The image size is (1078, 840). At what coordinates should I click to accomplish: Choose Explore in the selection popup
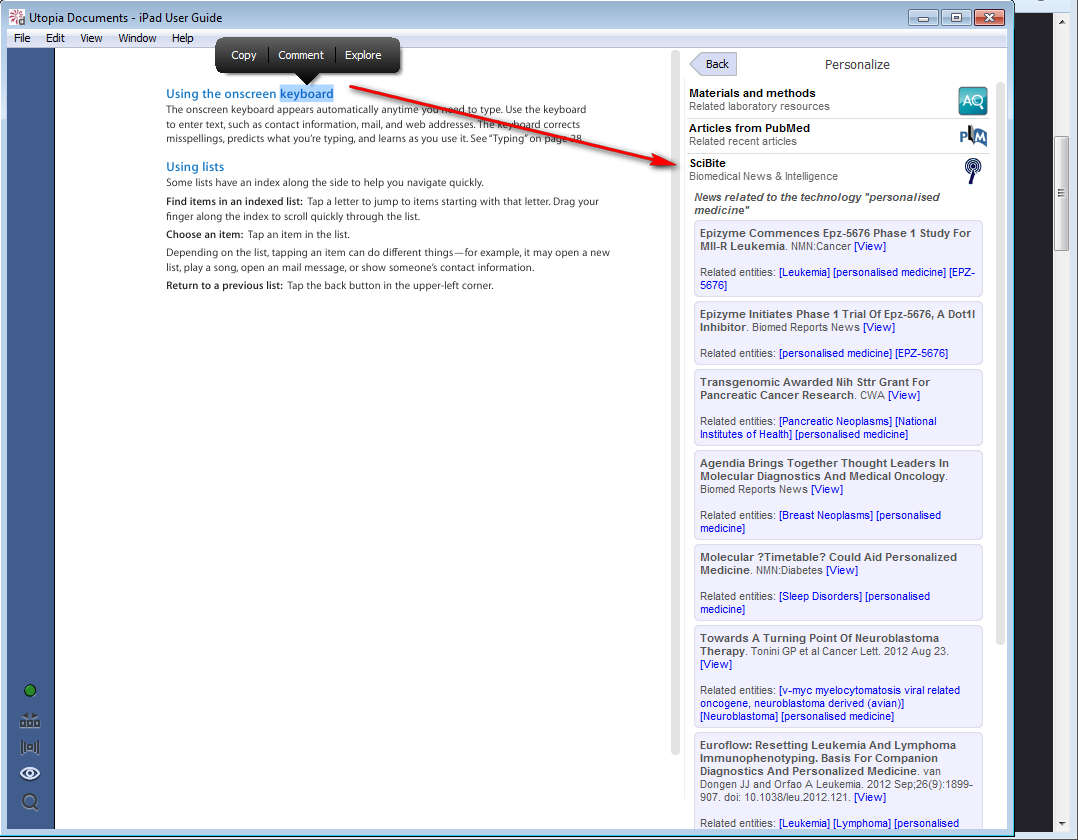point(363,55)
